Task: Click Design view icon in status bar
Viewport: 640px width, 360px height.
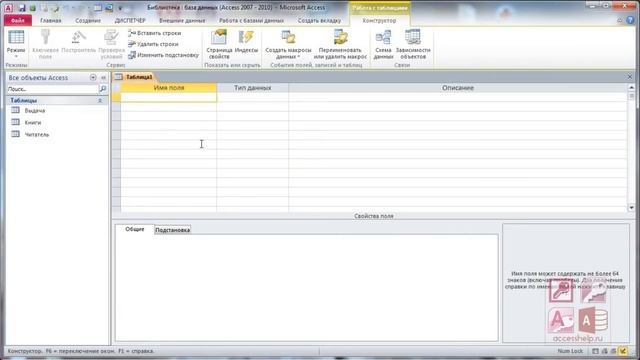Action: coord(623,351)
